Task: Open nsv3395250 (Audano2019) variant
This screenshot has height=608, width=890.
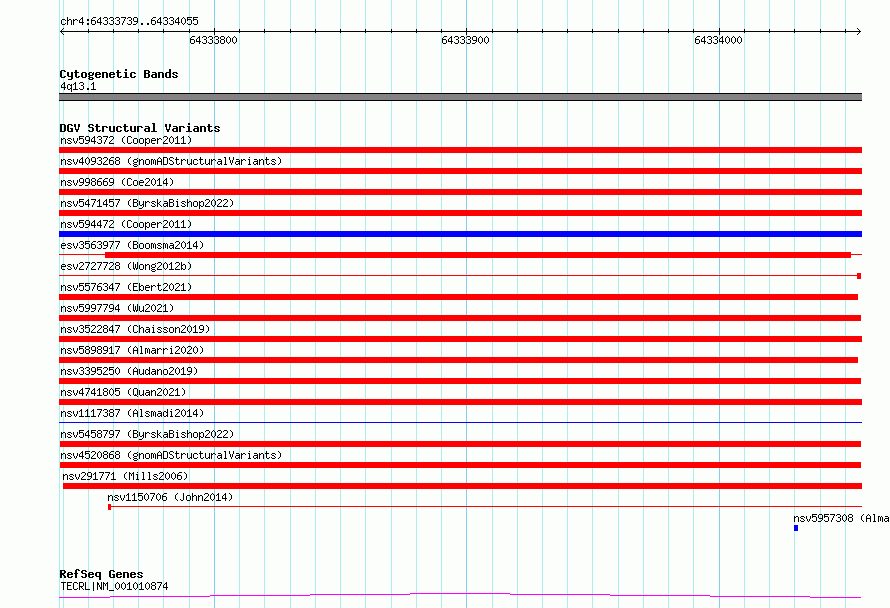Action: coord(129,371)
